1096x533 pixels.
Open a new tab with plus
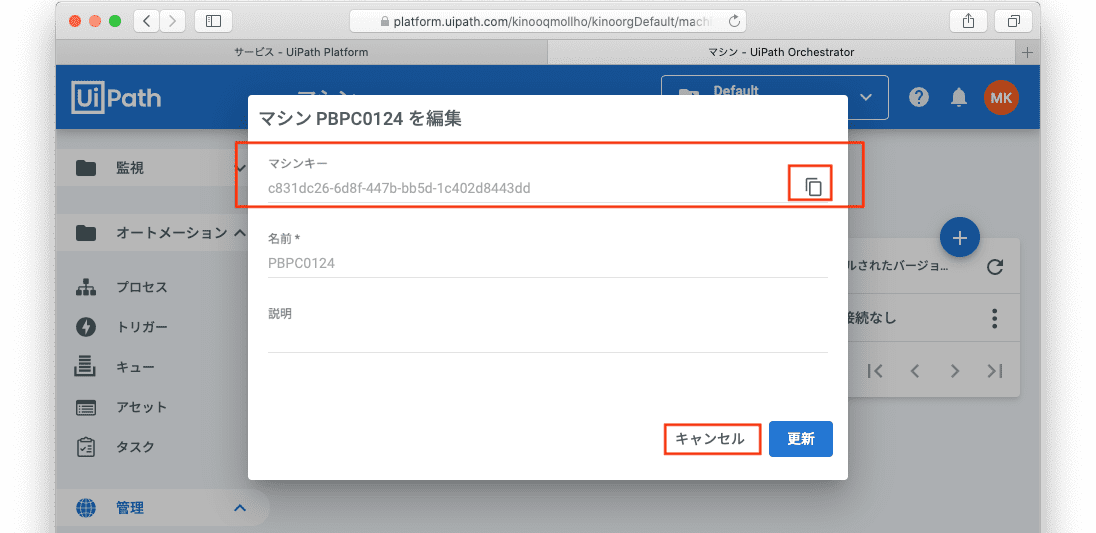(x=1027, y=52)
